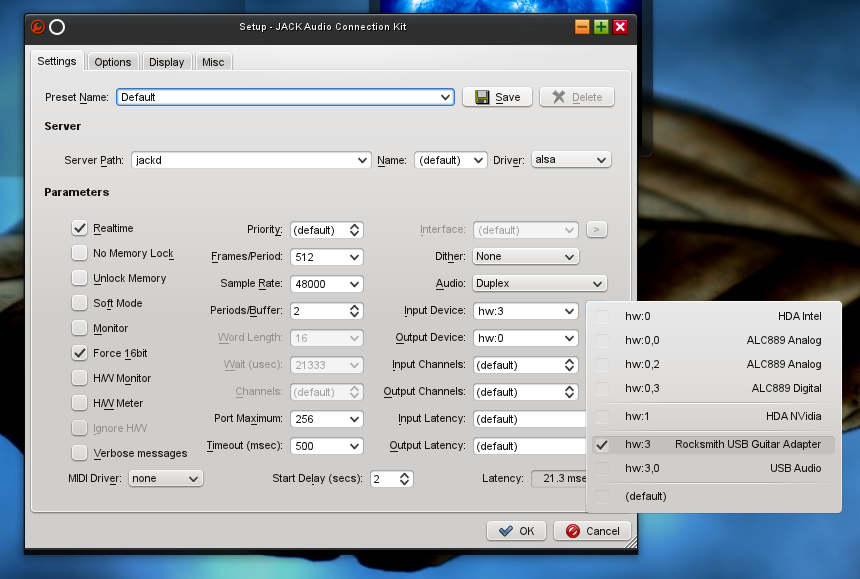Cancel the Setup dialog
860x579 pixels.
(x=592, y=531)
